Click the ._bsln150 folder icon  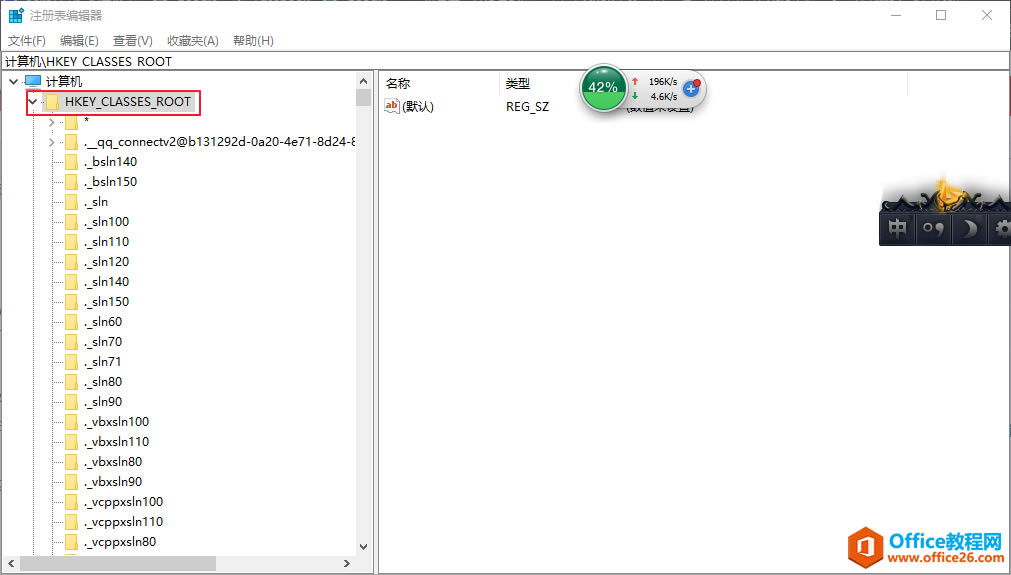[72, 182]
